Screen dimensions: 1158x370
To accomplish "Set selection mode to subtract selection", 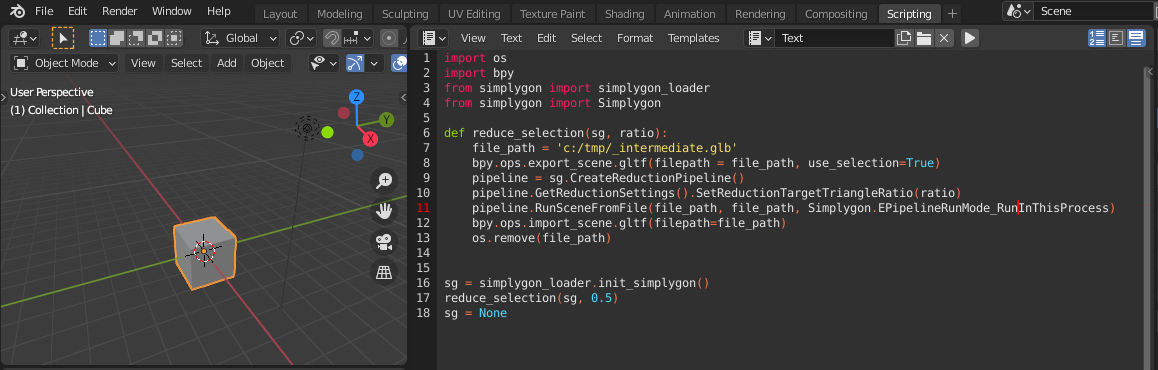I will click(x=136, y=38).
